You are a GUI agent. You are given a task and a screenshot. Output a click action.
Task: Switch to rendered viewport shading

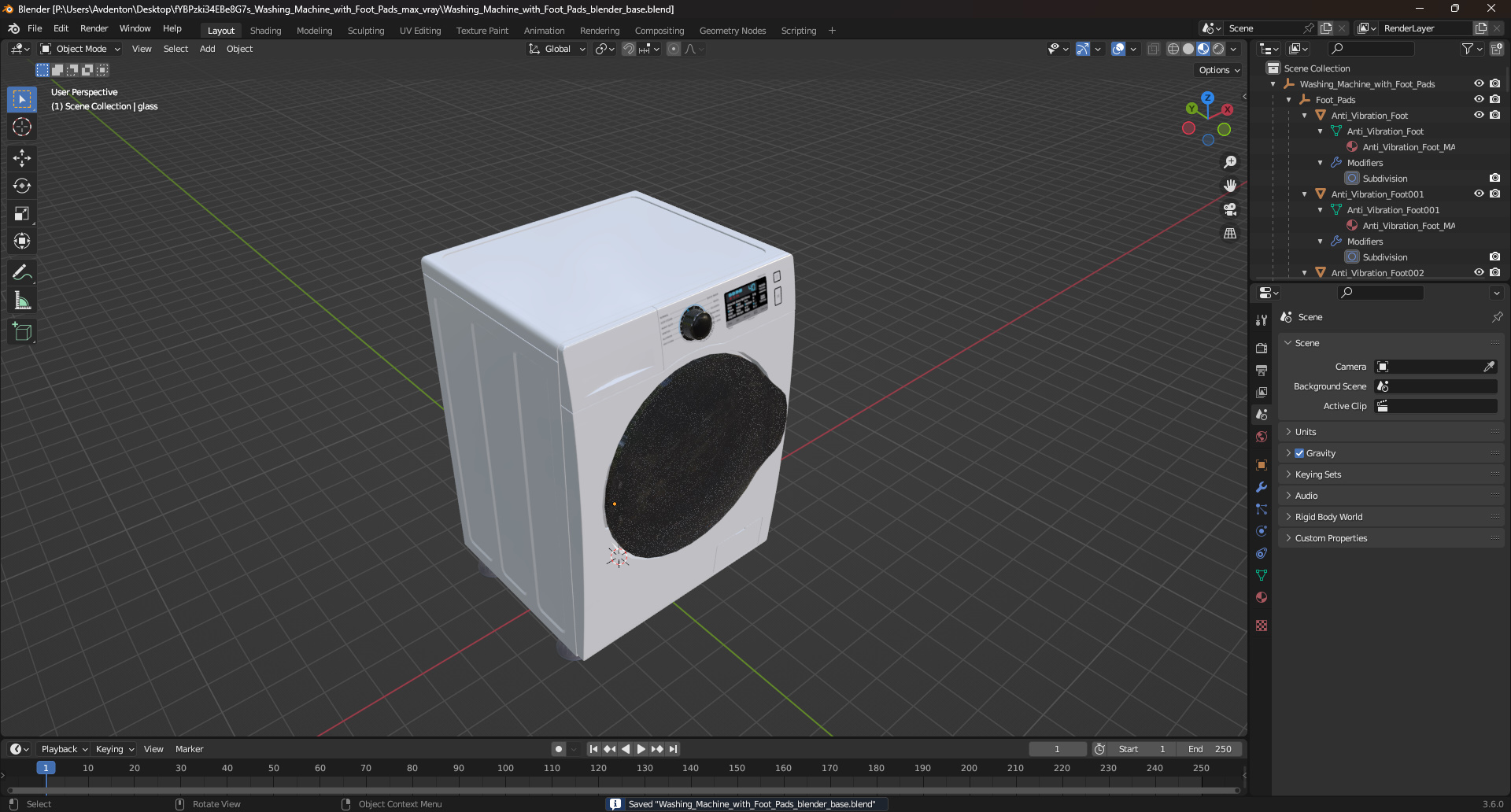1218,49
